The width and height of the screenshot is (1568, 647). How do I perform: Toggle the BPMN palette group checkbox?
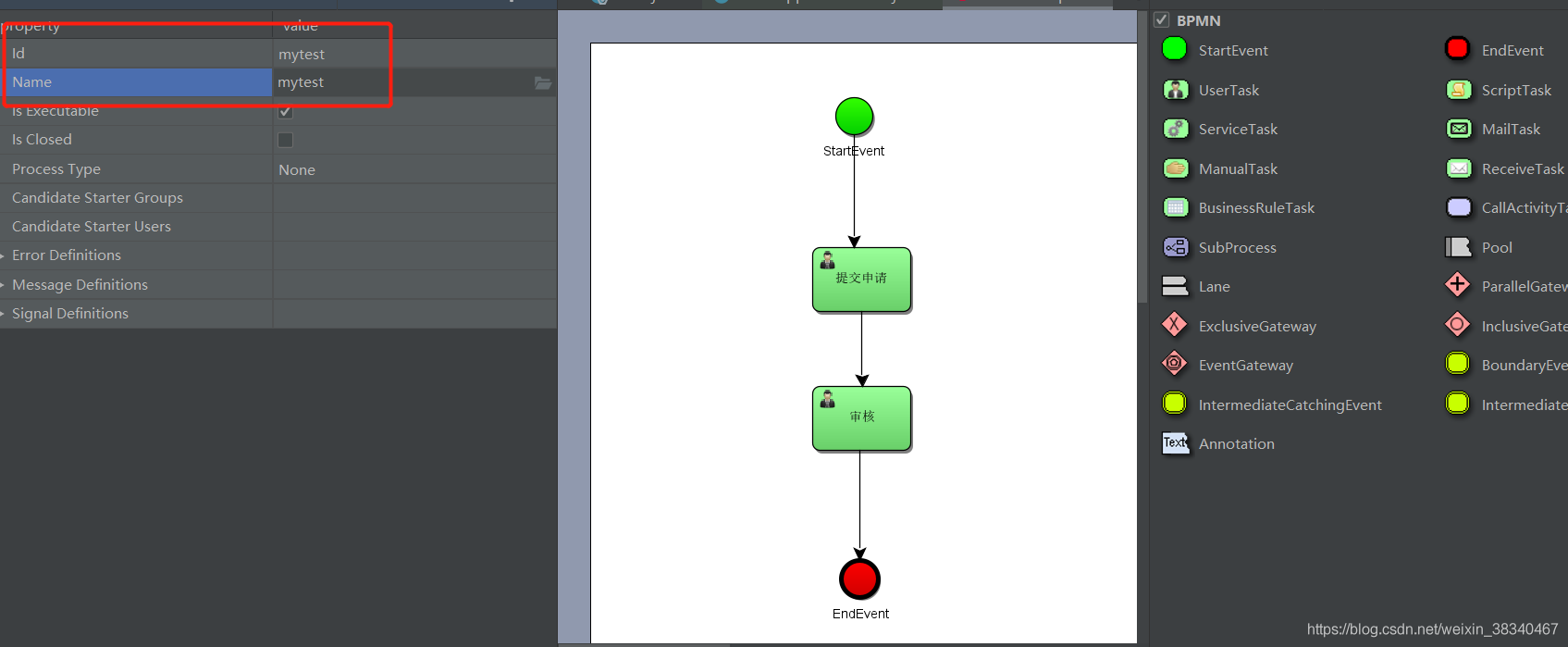pos(1162,19)
